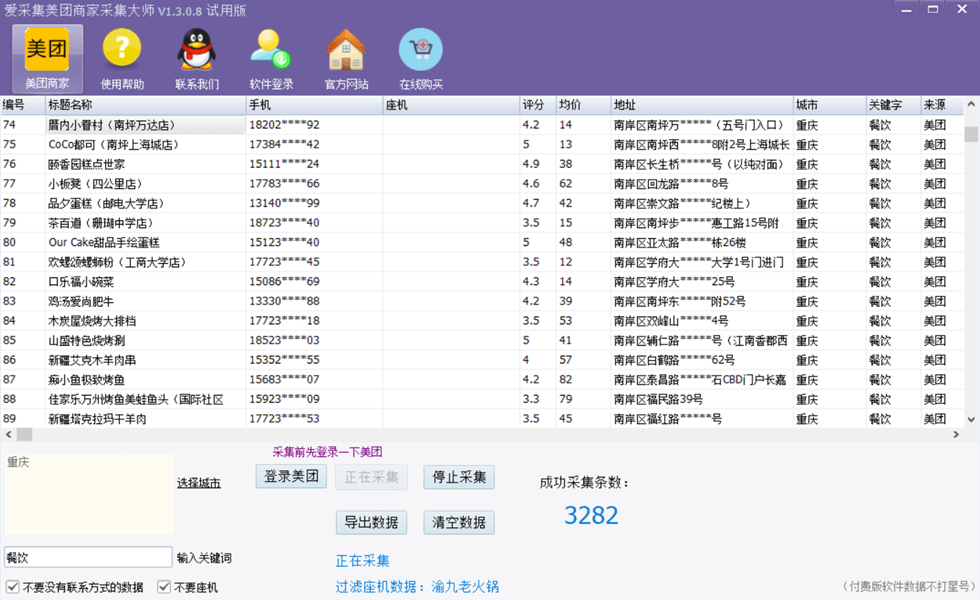
Task: Click the 座机 column header
Action: 451,105
